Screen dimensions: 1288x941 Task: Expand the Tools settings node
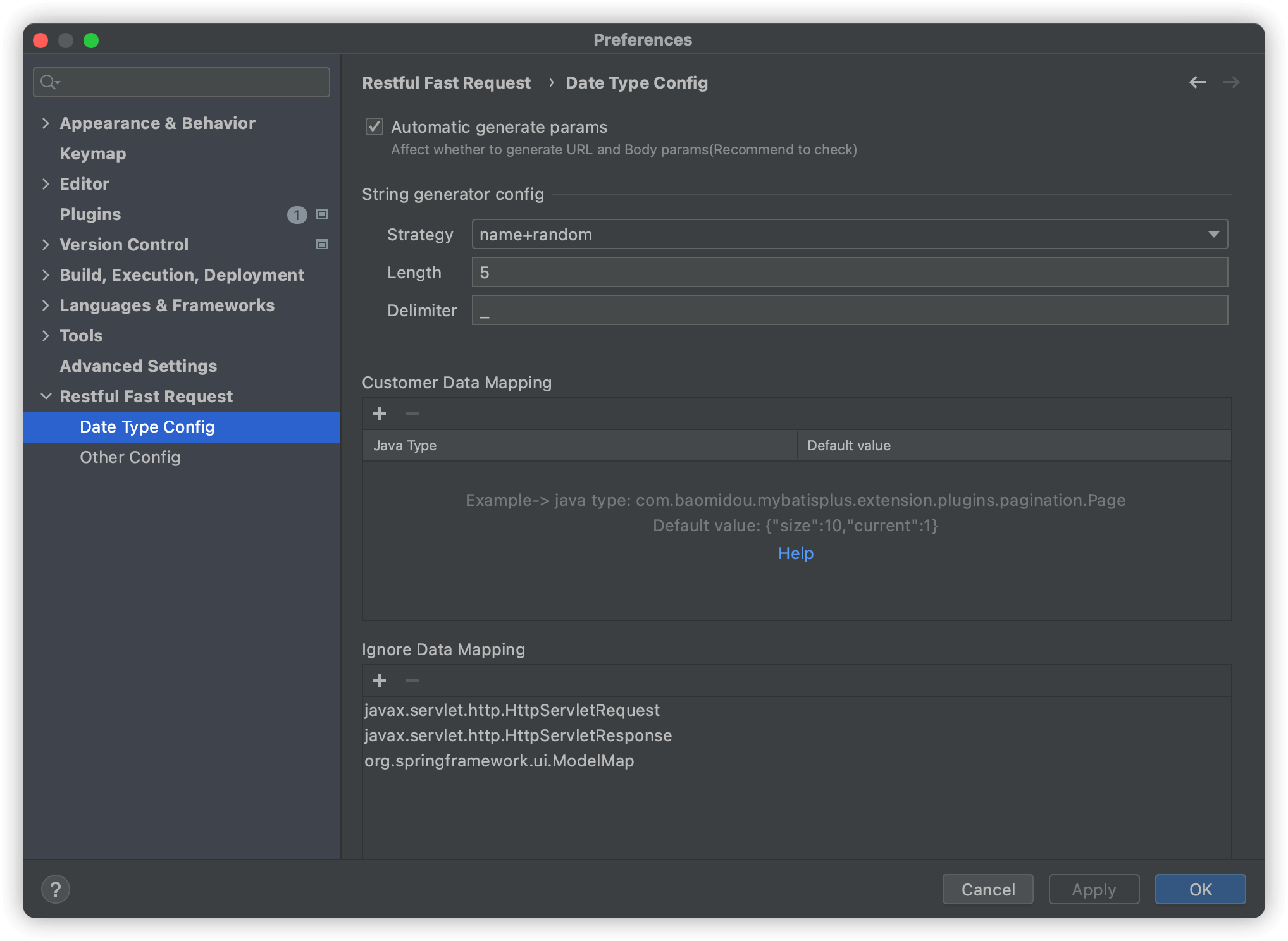pos(46,336)
